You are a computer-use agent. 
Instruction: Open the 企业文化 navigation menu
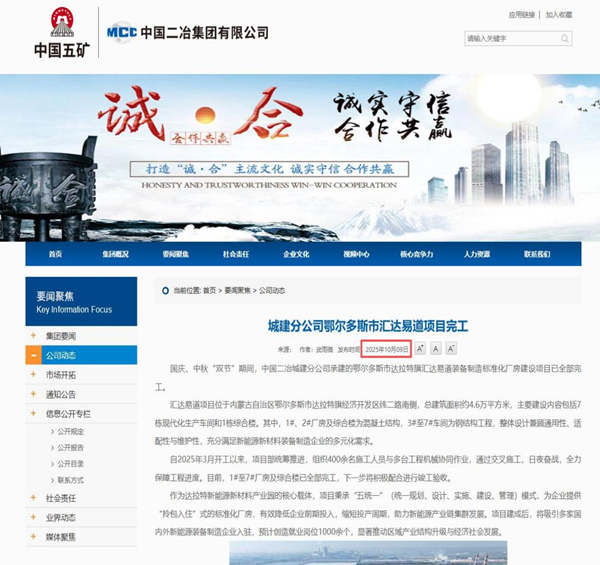pos(295,254)
